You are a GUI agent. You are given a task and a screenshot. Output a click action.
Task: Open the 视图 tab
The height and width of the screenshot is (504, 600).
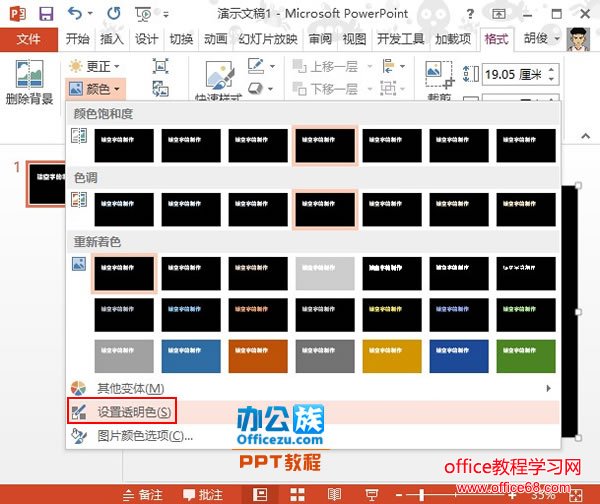point(354,39)
